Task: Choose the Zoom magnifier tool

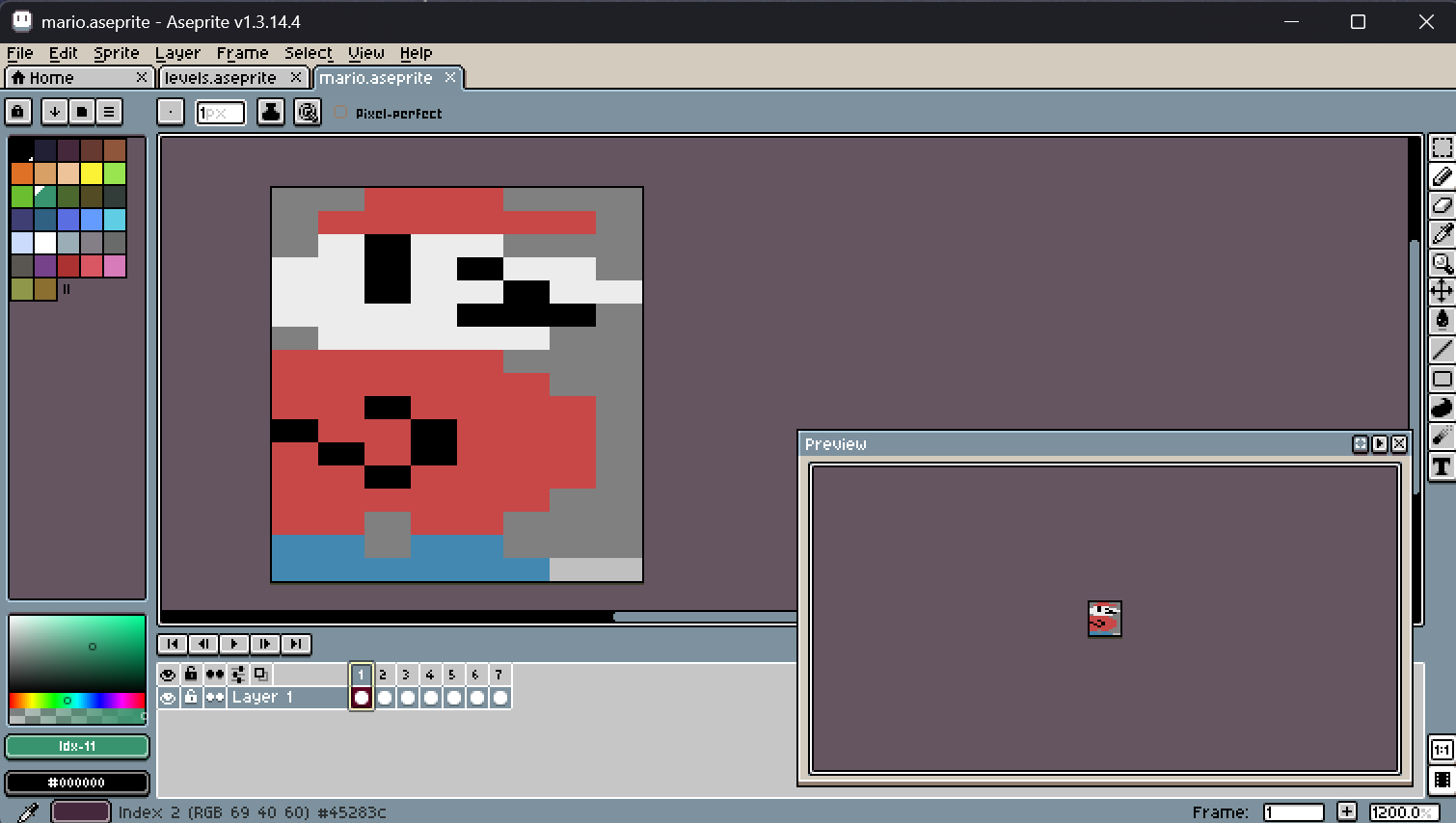Action: pos(1442,263)
